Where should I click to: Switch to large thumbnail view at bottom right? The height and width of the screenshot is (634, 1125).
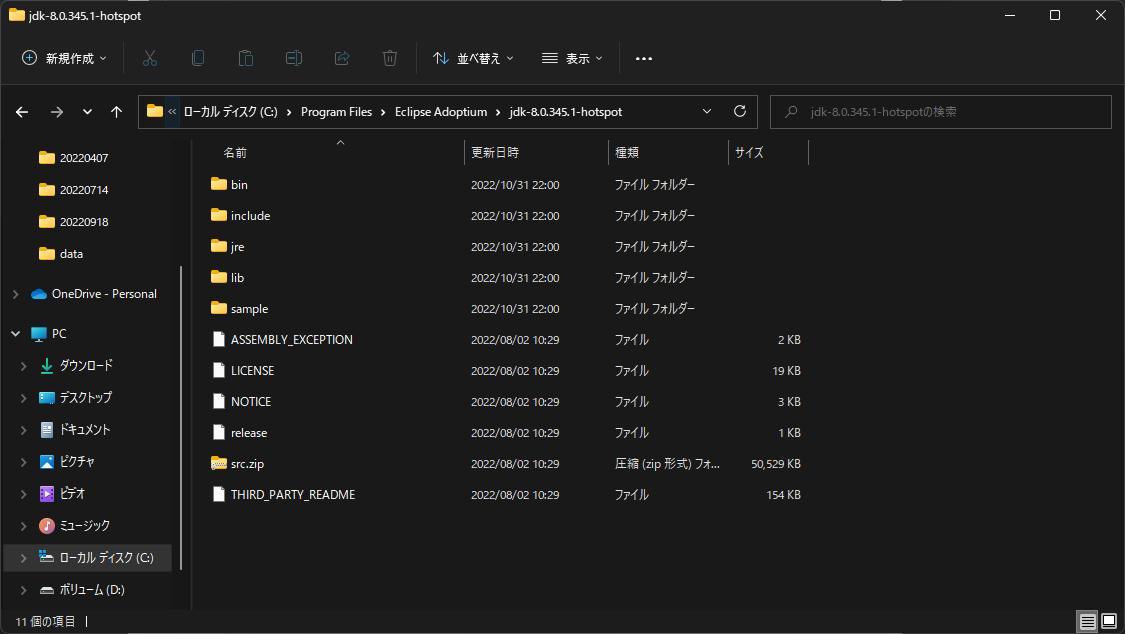pos(1110,621)
